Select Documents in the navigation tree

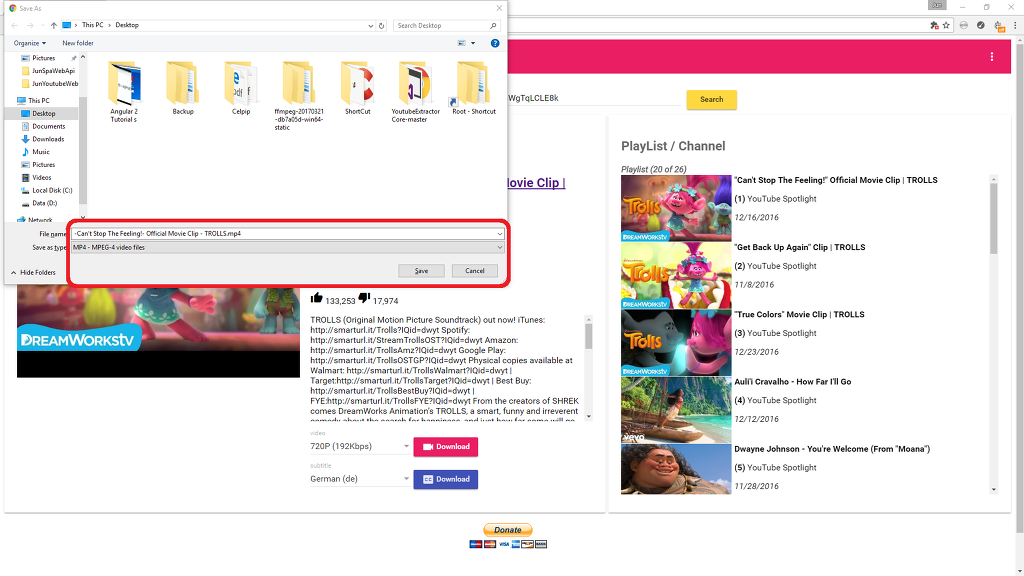pyautogui.click(x=48, y=127)
